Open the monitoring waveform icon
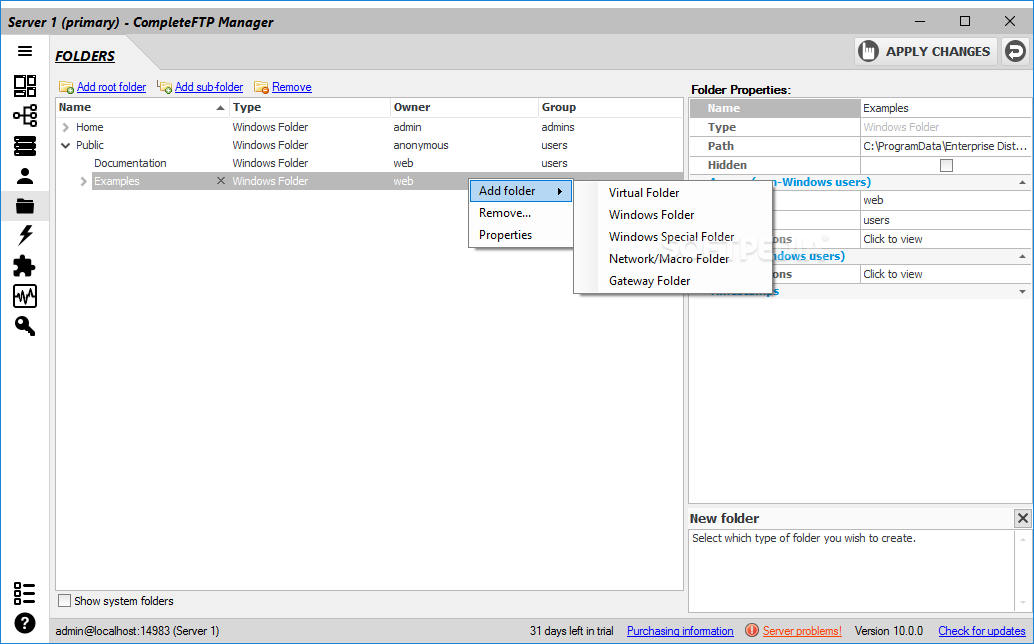Viewport: 1034px width, 644px height. [x=25, y=296]
